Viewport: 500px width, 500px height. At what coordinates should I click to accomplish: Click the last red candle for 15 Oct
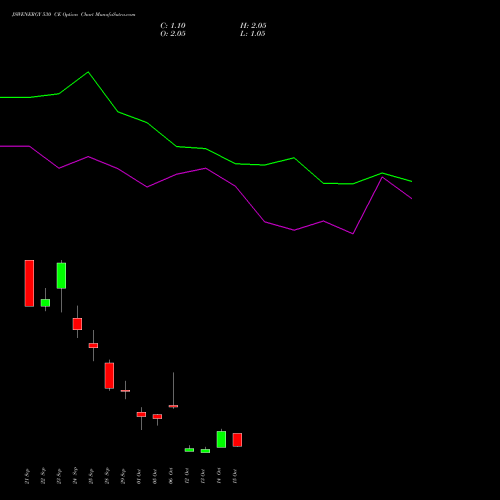pyautogui.click(x=237, y=440)
